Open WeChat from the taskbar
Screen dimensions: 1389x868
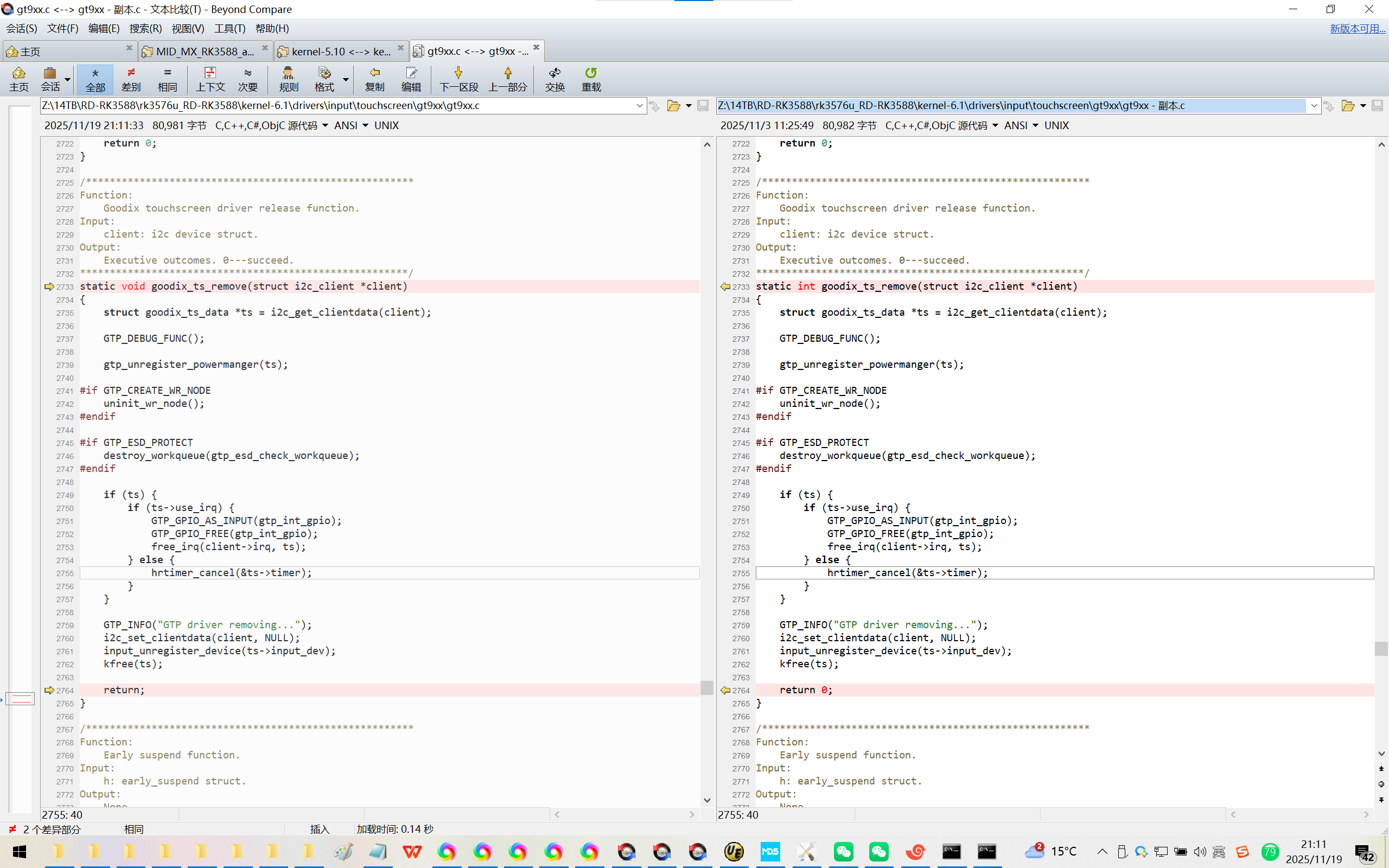point(843,851)
